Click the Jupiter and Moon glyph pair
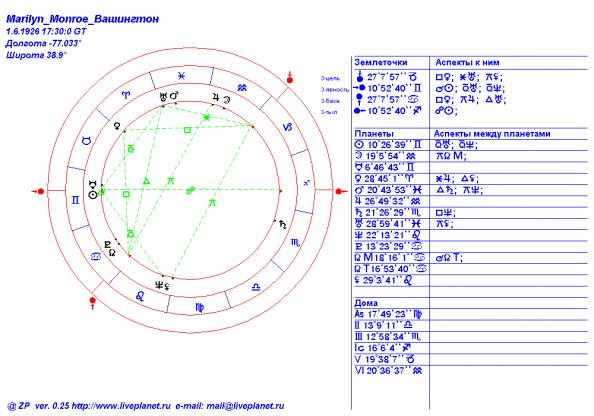This screenshot has height=416, width=594. pos(221,99)
